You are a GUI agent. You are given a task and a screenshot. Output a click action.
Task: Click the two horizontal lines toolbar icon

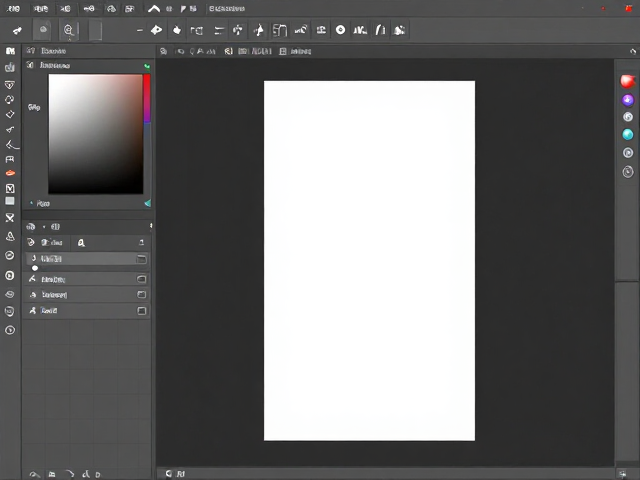coord(219,30)
